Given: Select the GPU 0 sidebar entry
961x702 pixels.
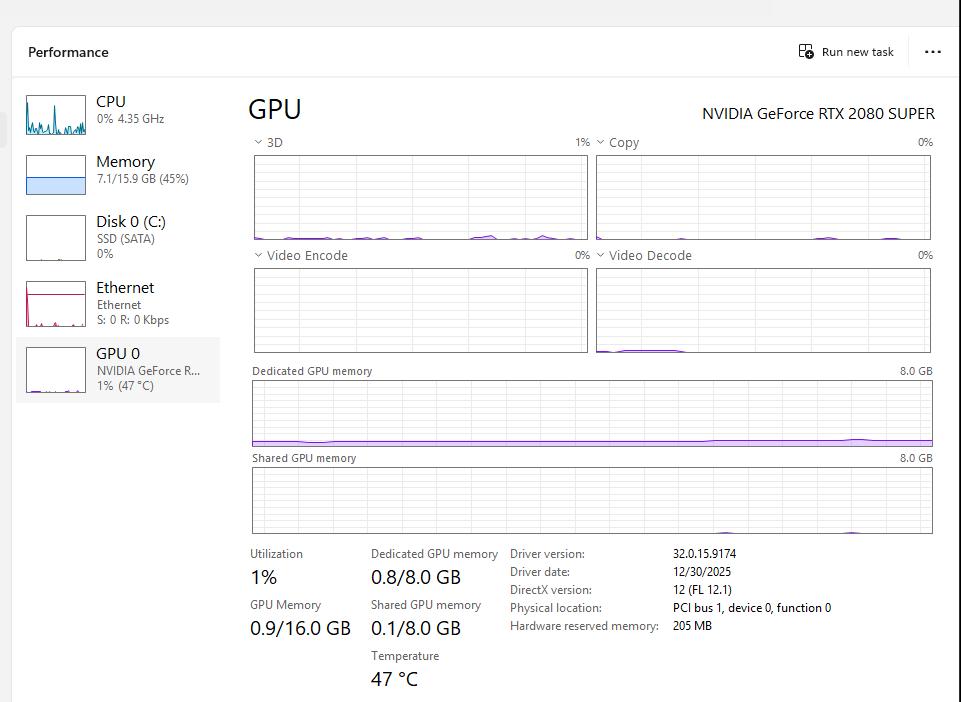Looking at the screenshot, I should pyautogui.click(x=118, y=368).
